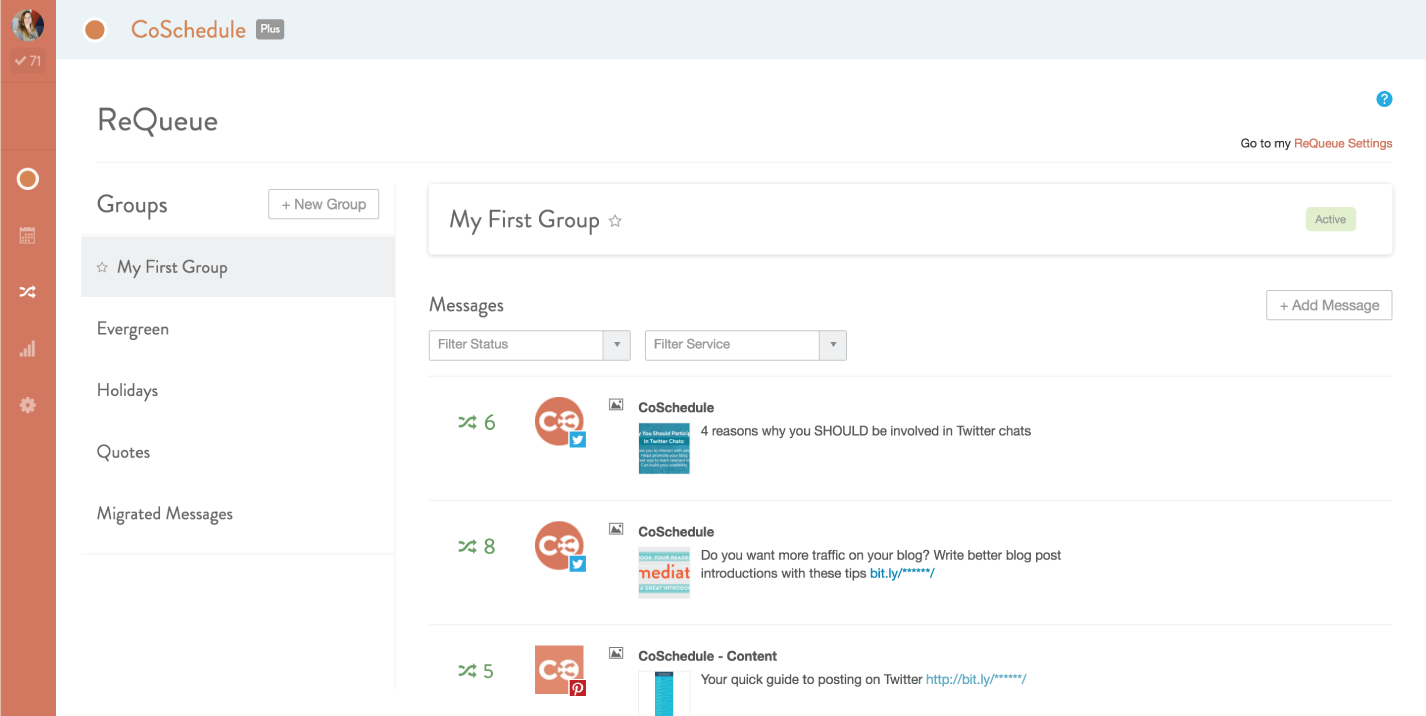This screenshot has width=1426, height=716.
Task: Open the blue help question mark
Action: point(1384,99)
